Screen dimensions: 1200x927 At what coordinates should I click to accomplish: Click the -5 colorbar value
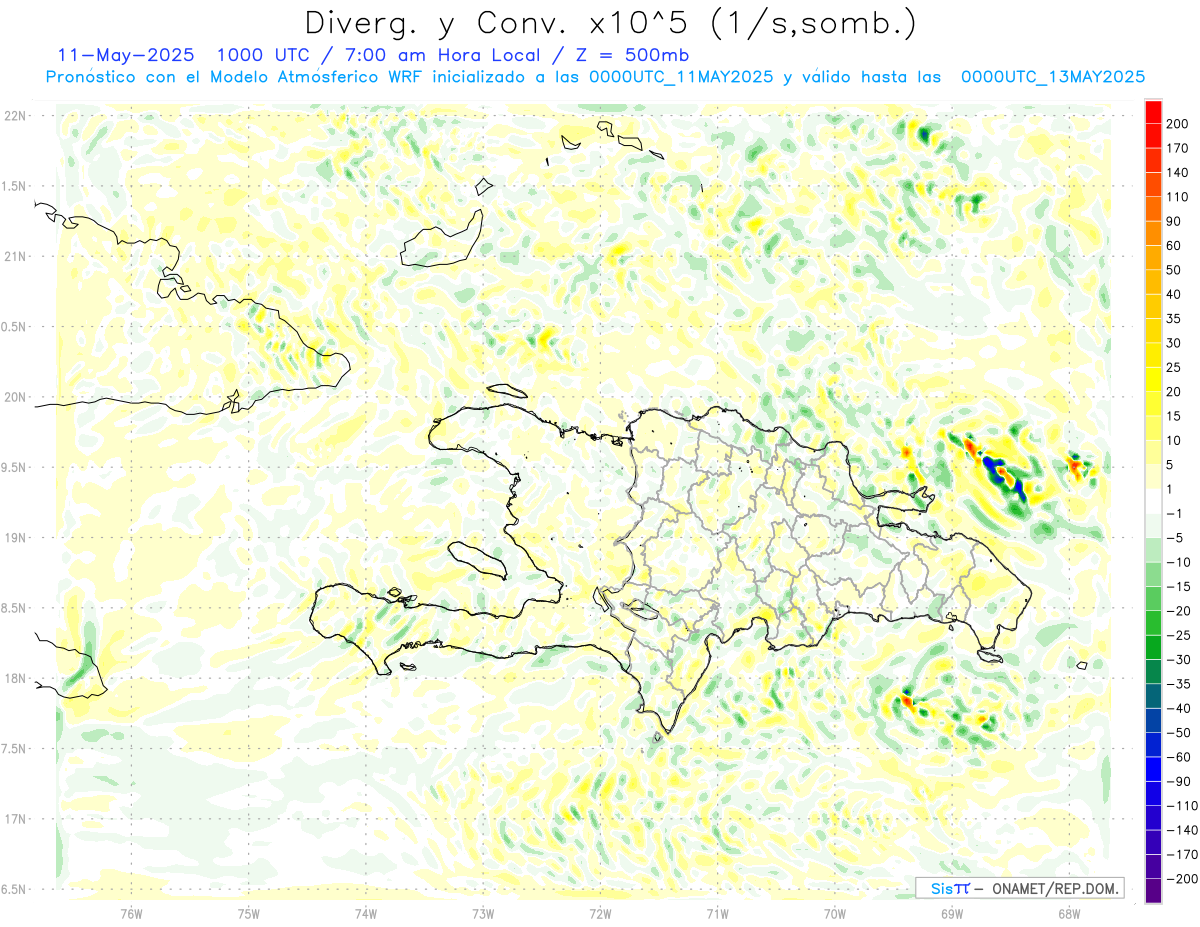pos(1174,538)
